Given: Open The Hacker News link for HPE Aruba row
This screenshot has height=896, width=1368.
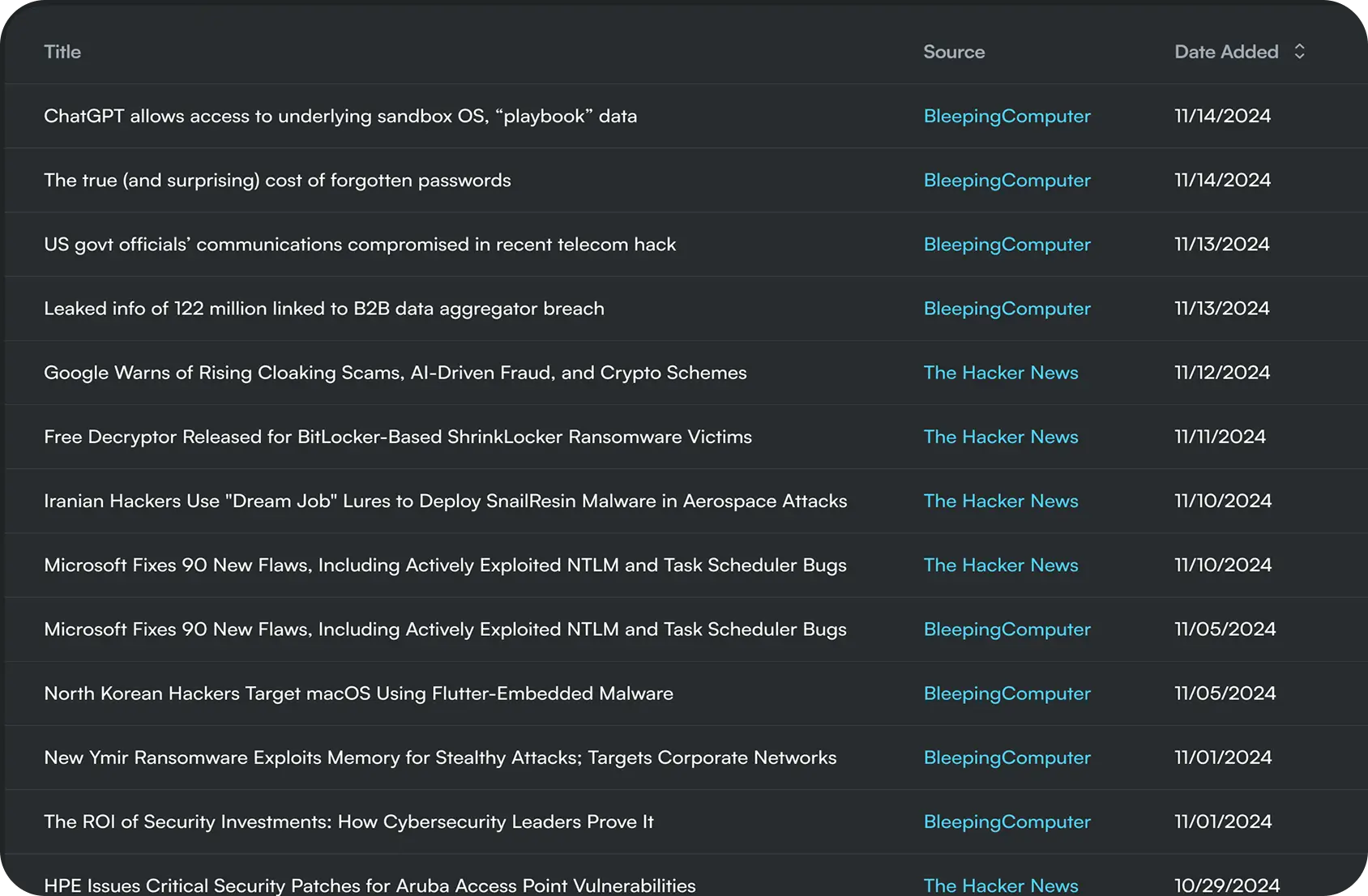Looking at the screenshot, I should pyautogui.click(x=1001, y=885).
